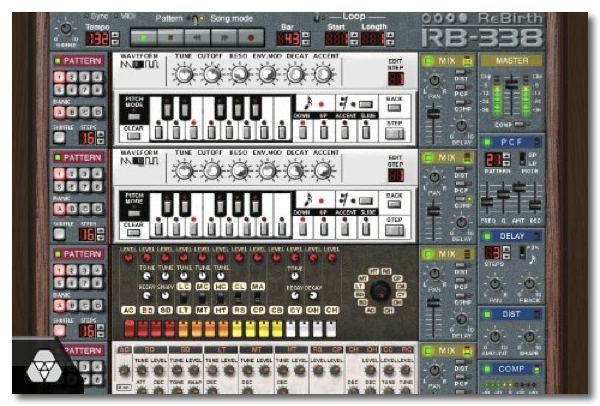Click the second synth Tune knob
This screenshot has height=406, width=600.
(x=184, y=170)
